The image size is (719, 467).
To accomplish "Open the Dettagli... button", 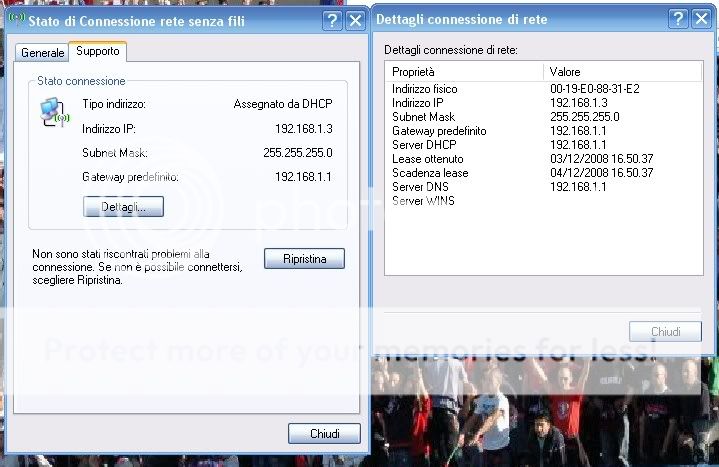I will (x=123, y=207).
